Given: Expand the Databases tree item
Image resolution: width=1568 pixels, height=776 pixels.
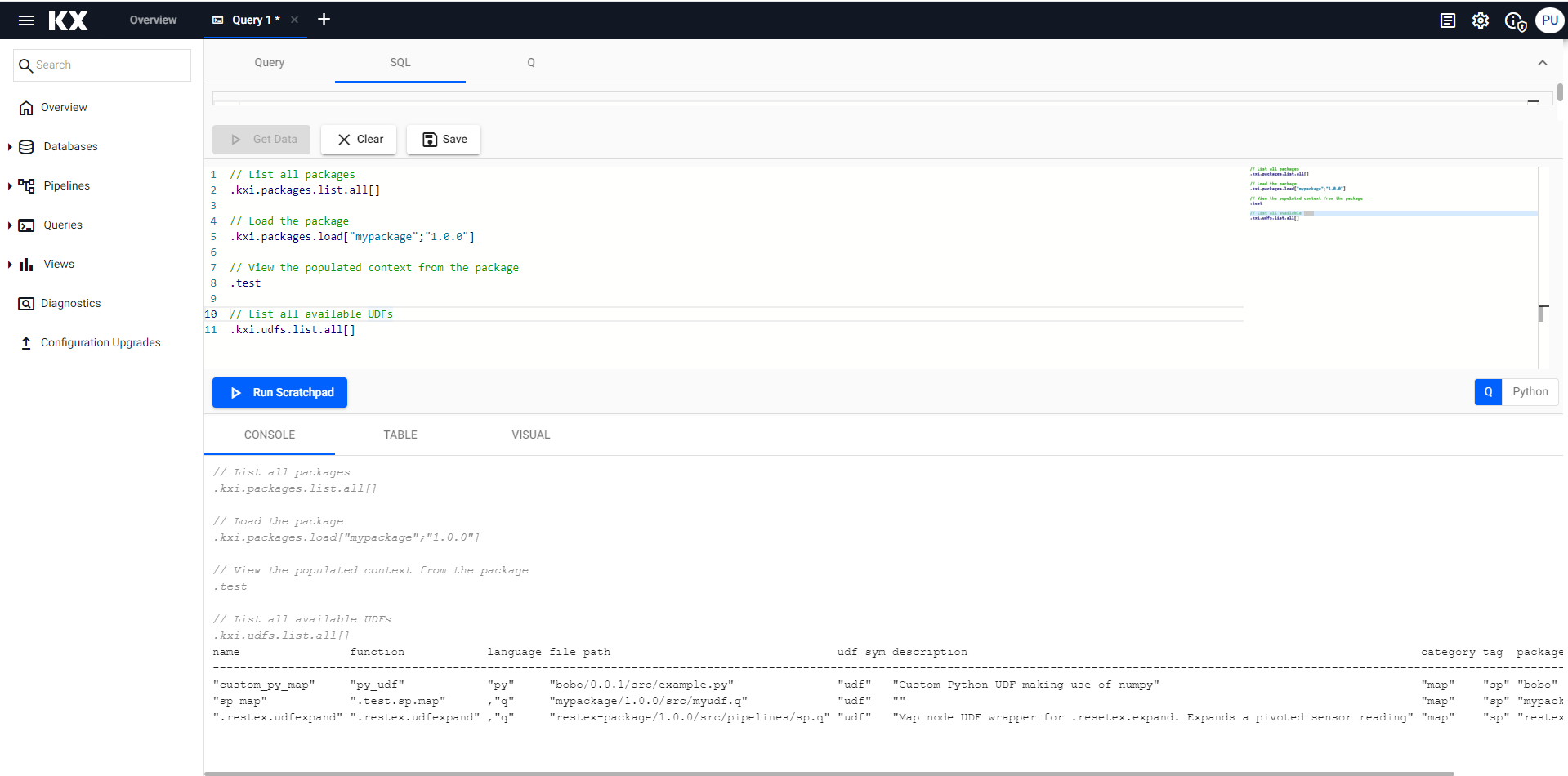Looking at the screenshot, I should coord(10,147).
